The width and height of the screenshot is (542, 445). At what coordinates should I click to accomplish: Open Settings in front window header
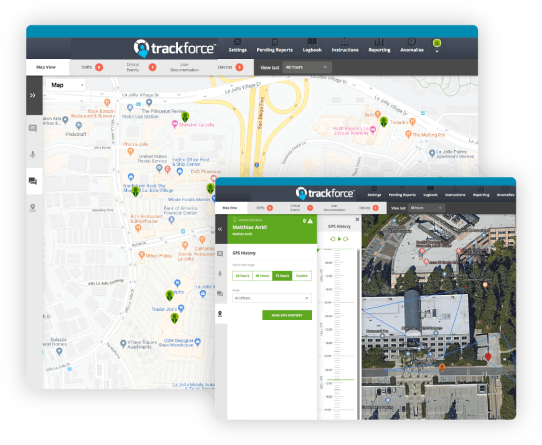pos(374,192)
